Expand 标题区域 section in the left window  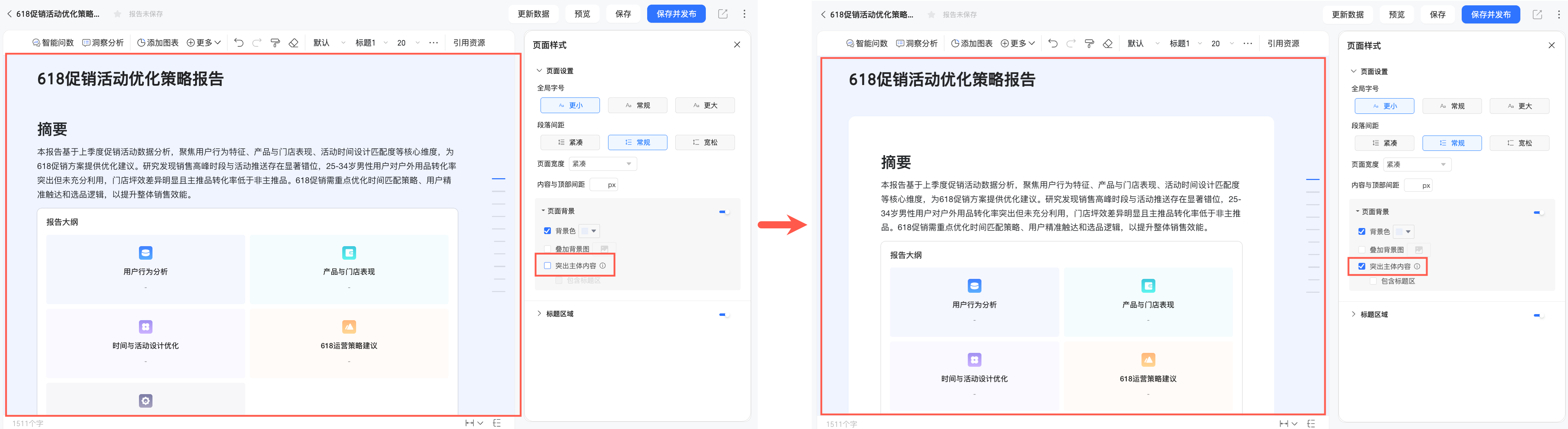[539, 314]
